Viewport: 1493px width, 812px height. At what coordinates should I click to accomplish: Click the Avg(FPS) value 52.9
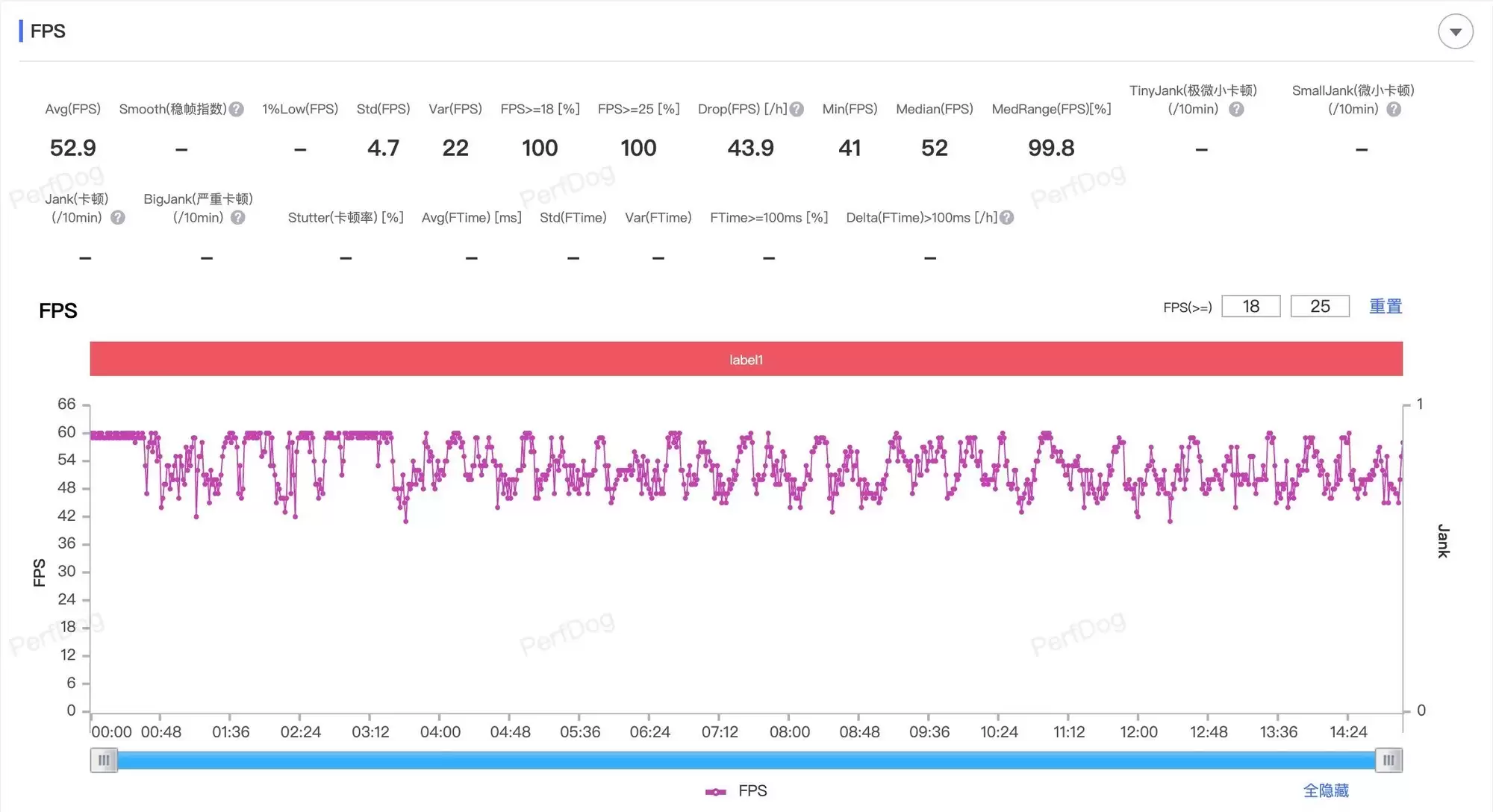coord(72,148)
